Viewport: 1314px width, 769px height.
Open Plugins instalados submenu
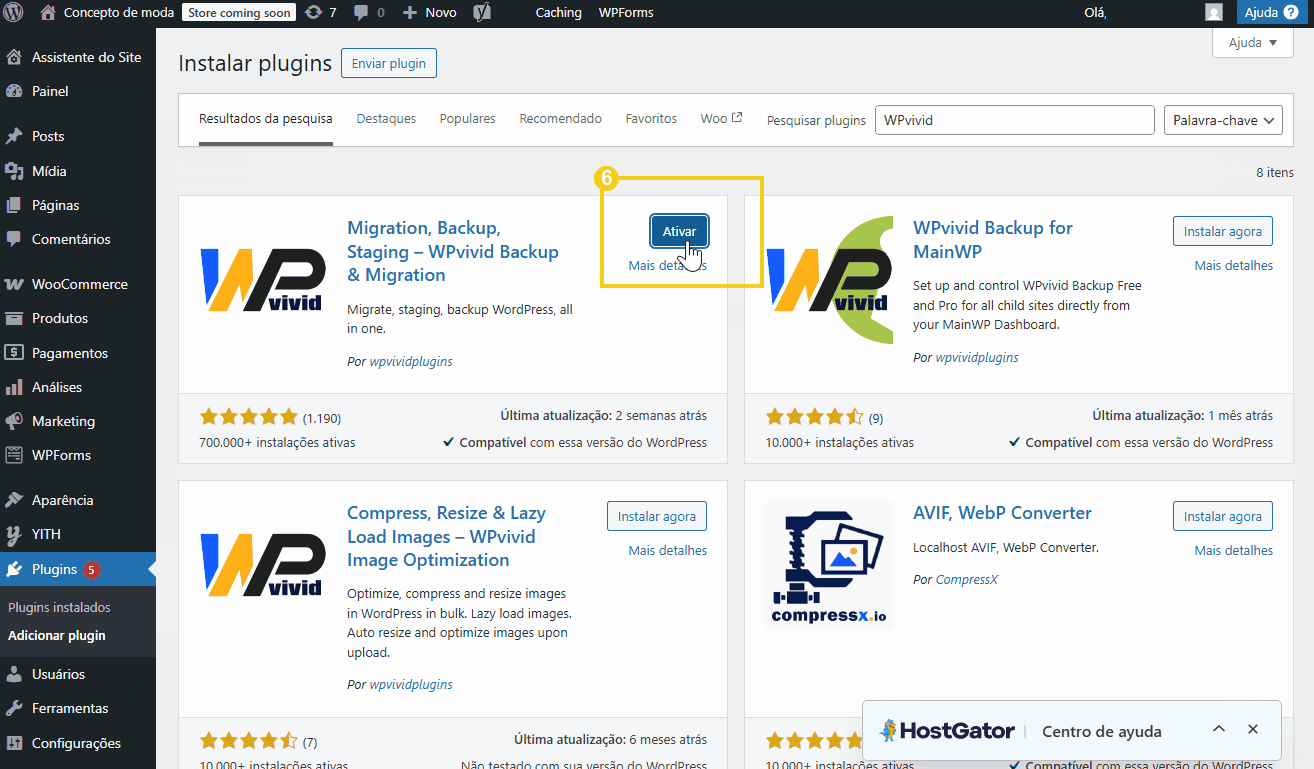(x=59, y=607)
